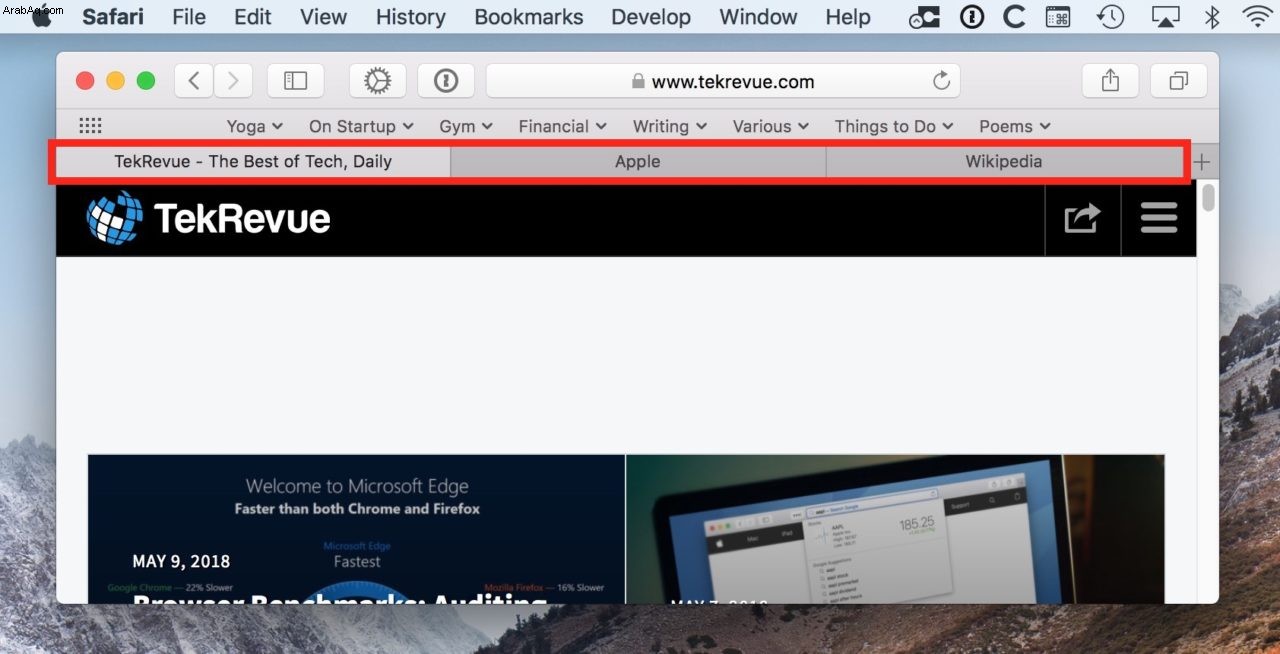Open the AirPlay display menu
This screenshot has height=654, width=1280.
pyautogui.click(x=1165, y=17)
